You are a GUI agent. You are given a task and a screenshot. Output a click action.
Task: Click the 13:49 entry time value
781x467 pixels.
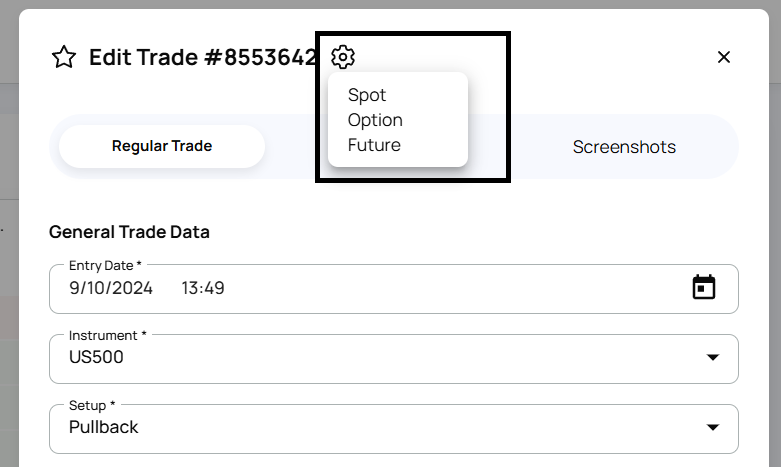pyautogui.click(x=203, y=288)
